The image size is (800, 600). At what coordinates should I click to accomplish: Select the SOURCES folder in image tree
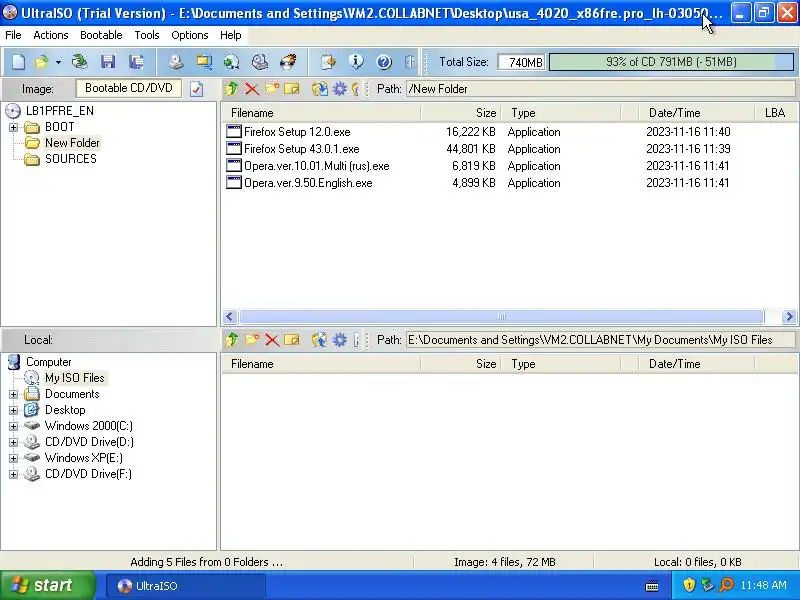coord(70,159)
